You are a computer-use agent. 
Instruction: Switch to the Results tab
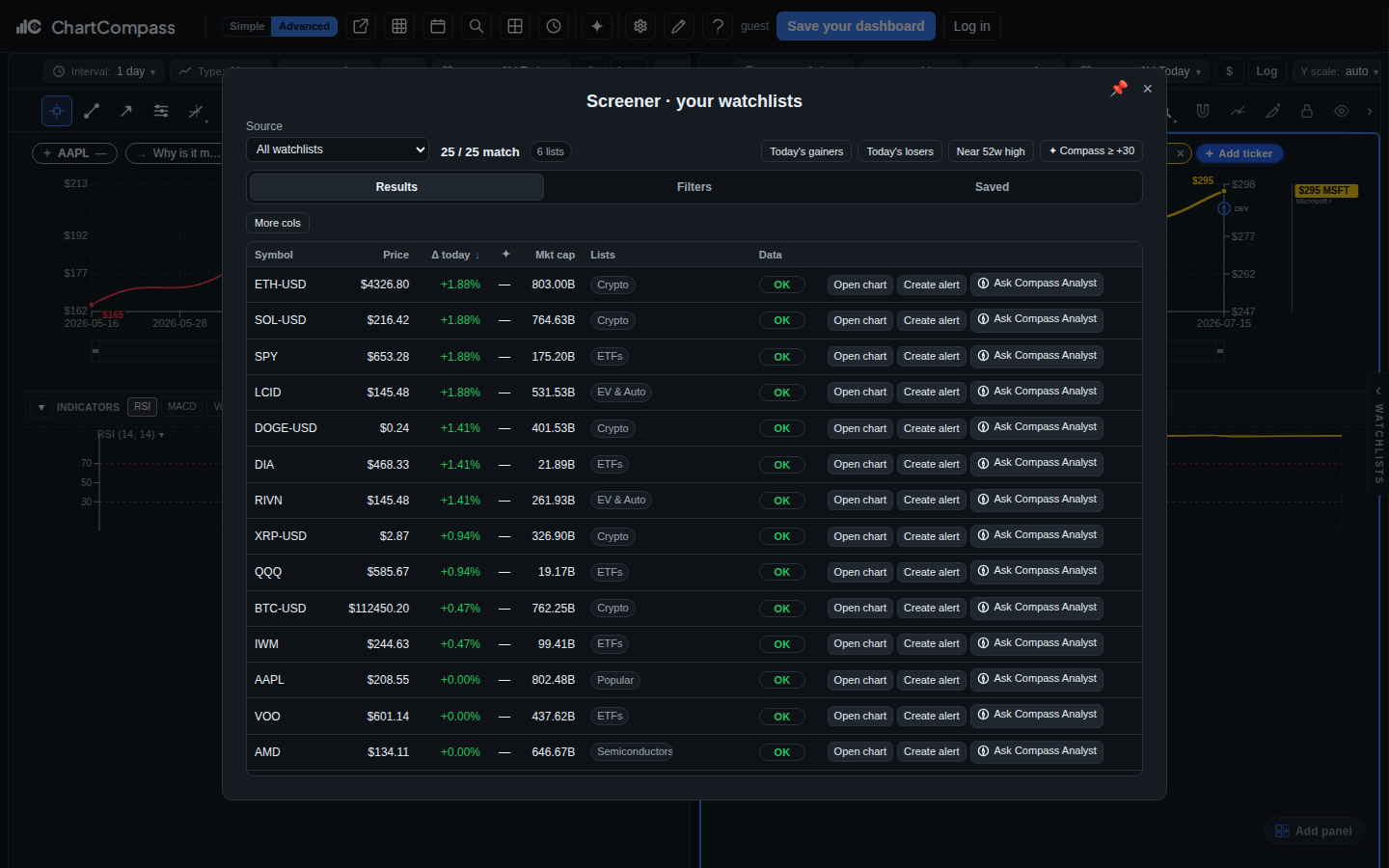396,187
